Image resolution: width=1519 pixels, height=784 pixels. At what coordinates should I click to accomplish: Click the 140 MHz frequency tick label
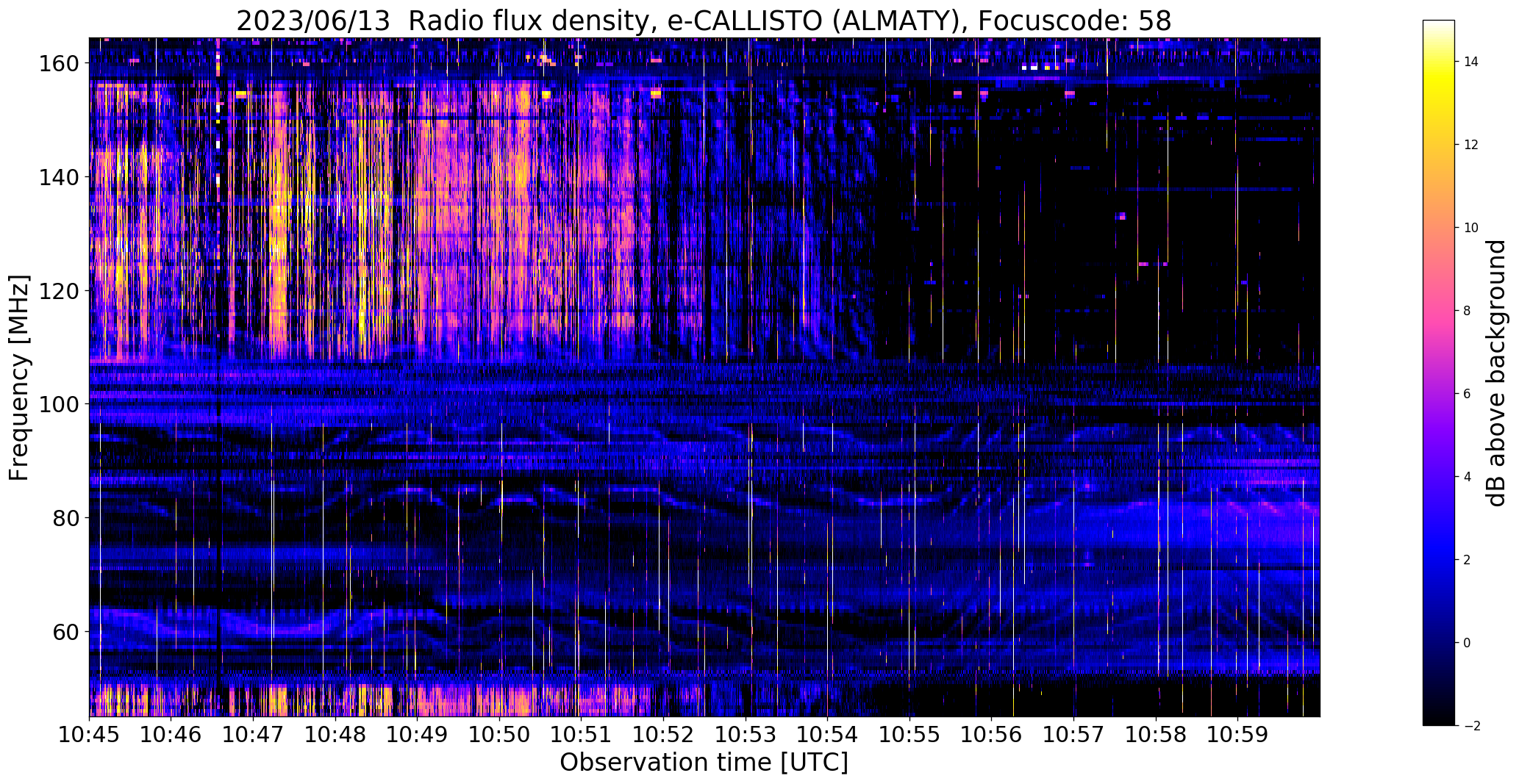(x=61, y=177)
